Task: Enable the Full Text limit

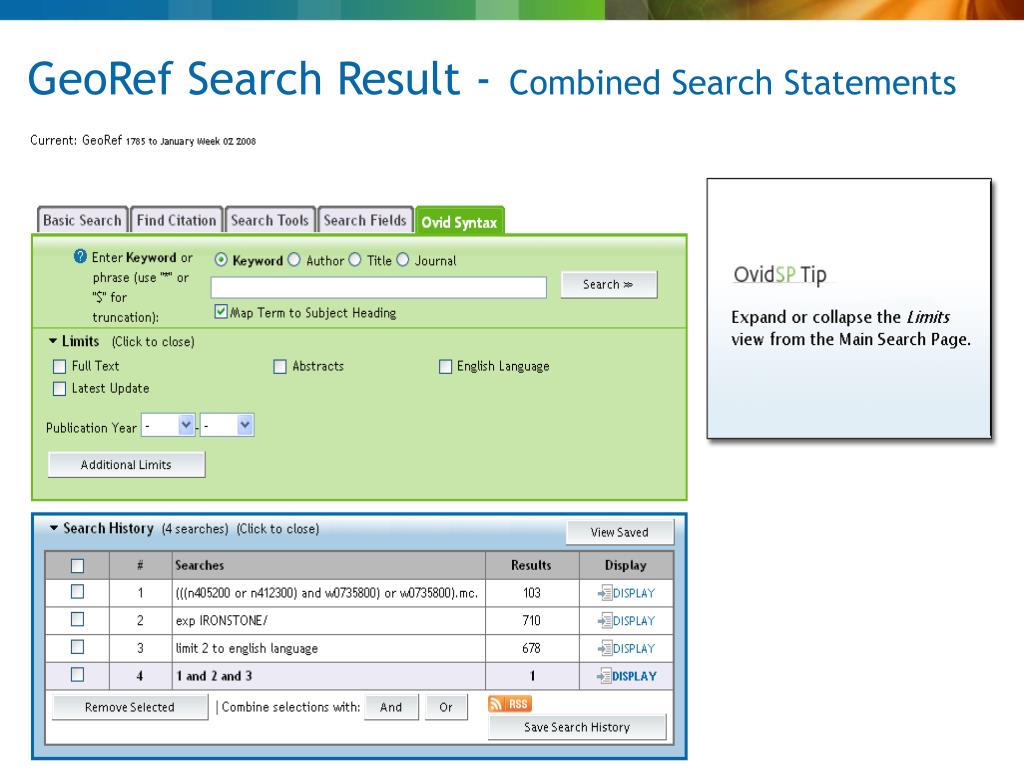Action: (x=59, y=366)
